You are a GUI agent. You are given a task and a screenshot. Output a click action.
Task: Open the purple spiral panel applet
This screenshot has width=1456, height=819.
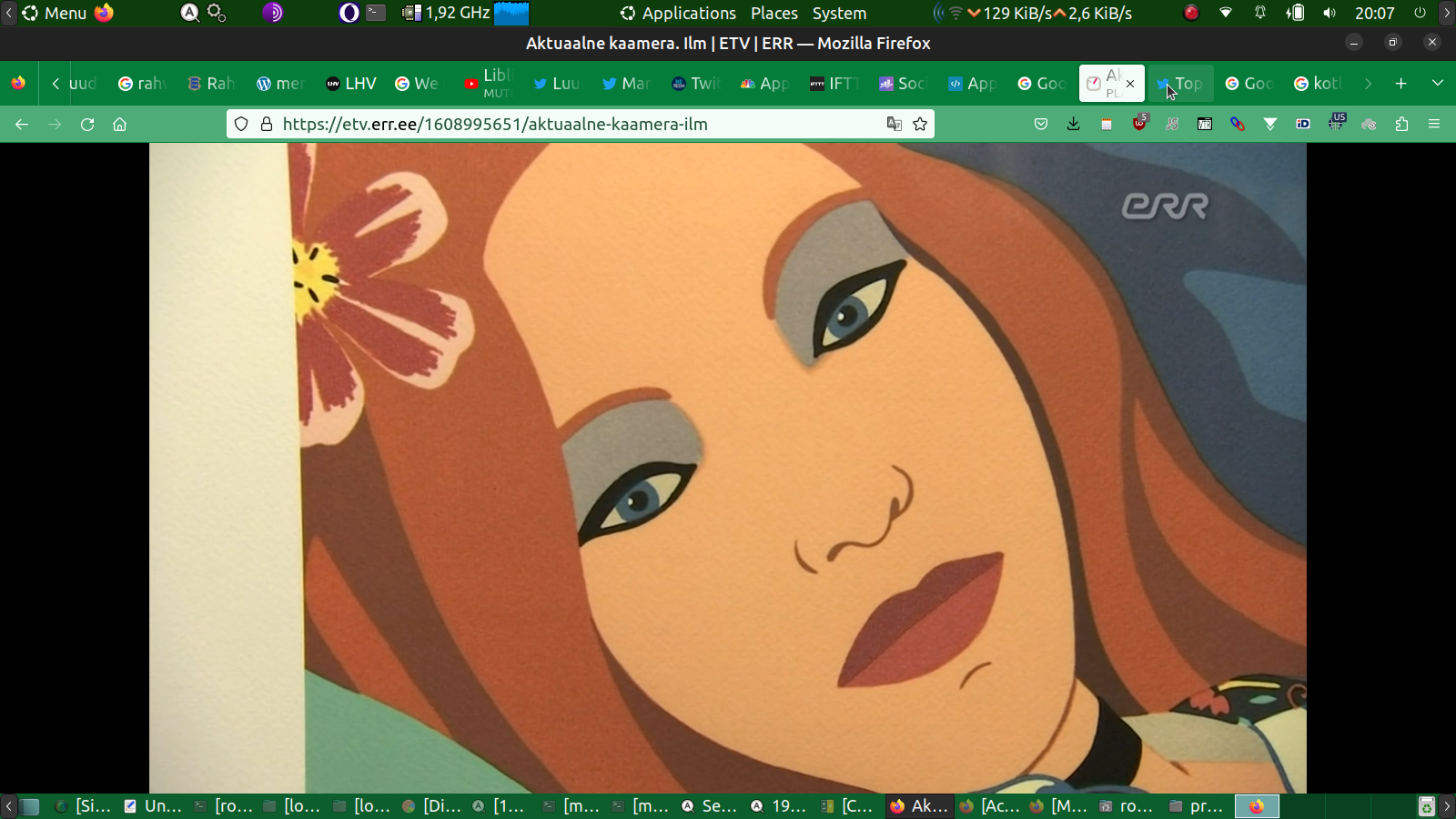tap(273, 13)
